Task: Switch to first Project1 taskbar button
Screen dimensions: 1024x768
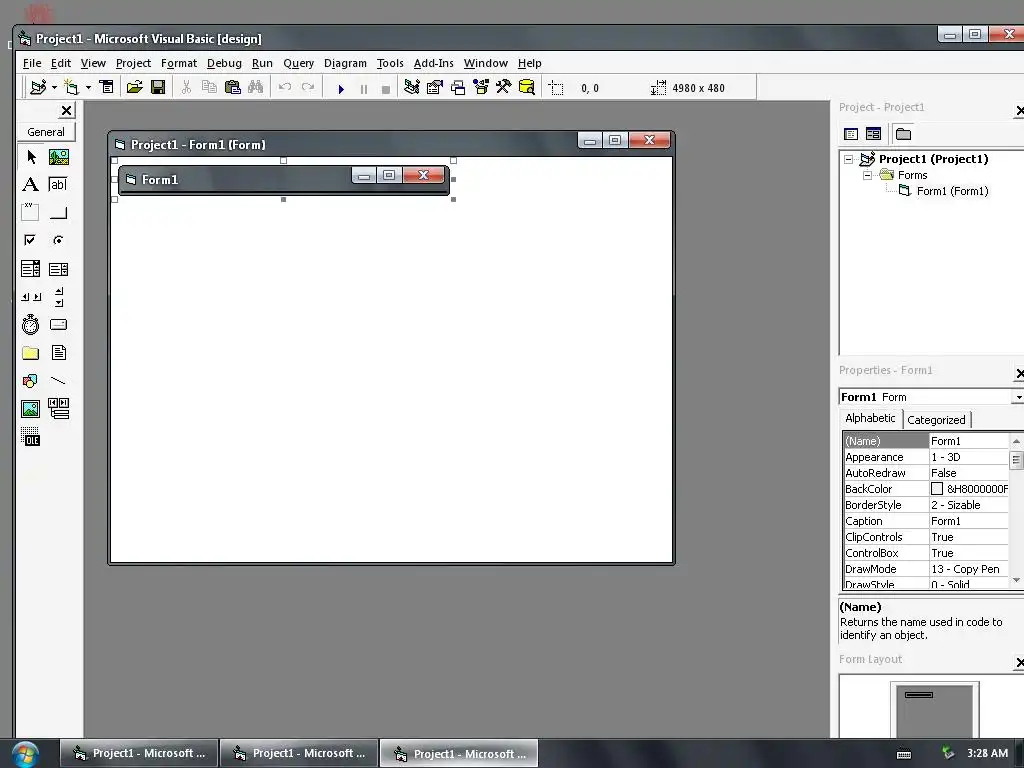Action: (x=139, y=753)
